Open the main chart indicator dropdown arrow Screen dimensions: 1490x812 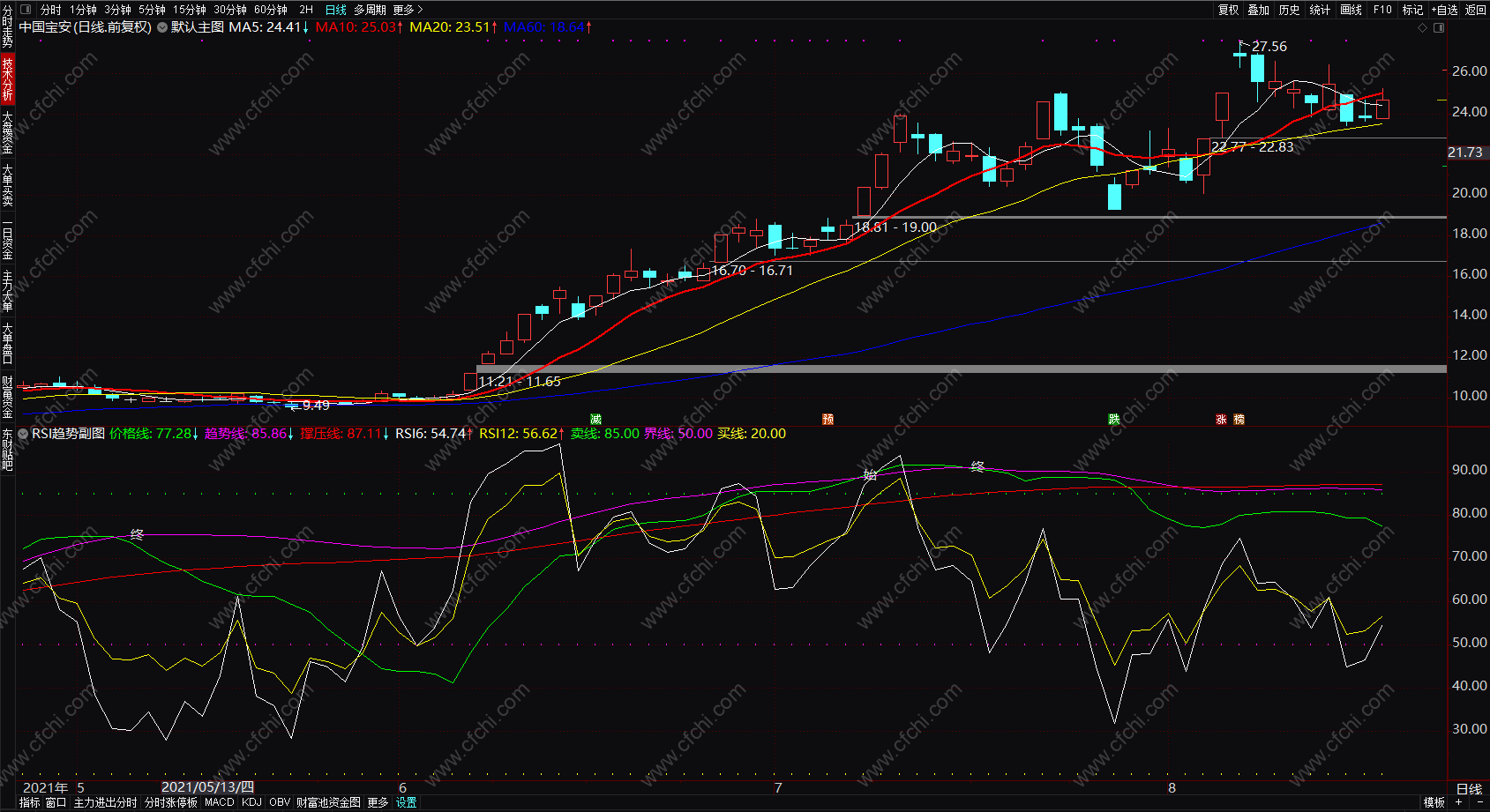[x=162, y=27]
